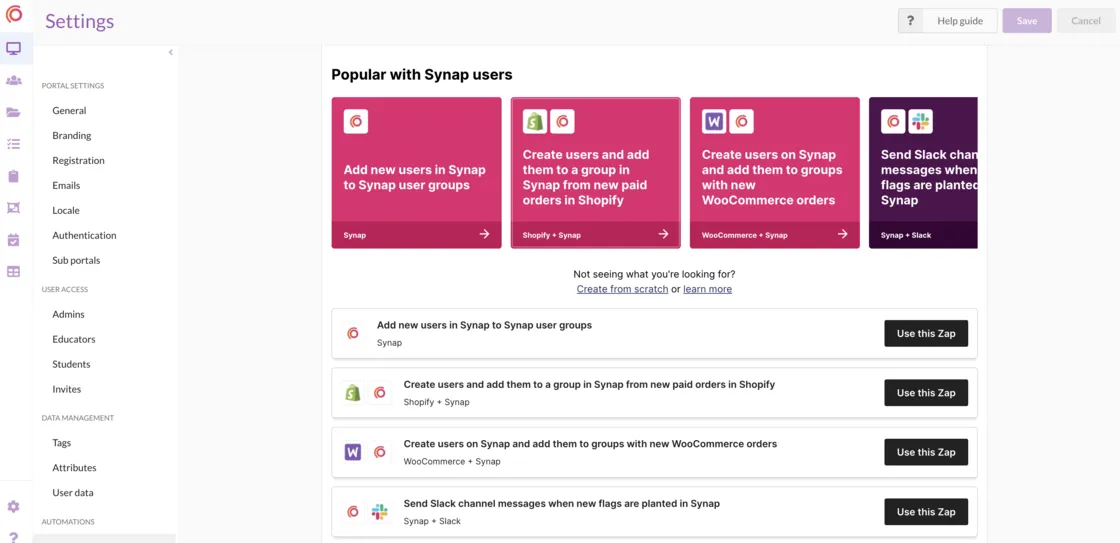Click the Synap icon in first Zap row
The width and height of the screenshot is (1120, 543).
pos(353,334)
